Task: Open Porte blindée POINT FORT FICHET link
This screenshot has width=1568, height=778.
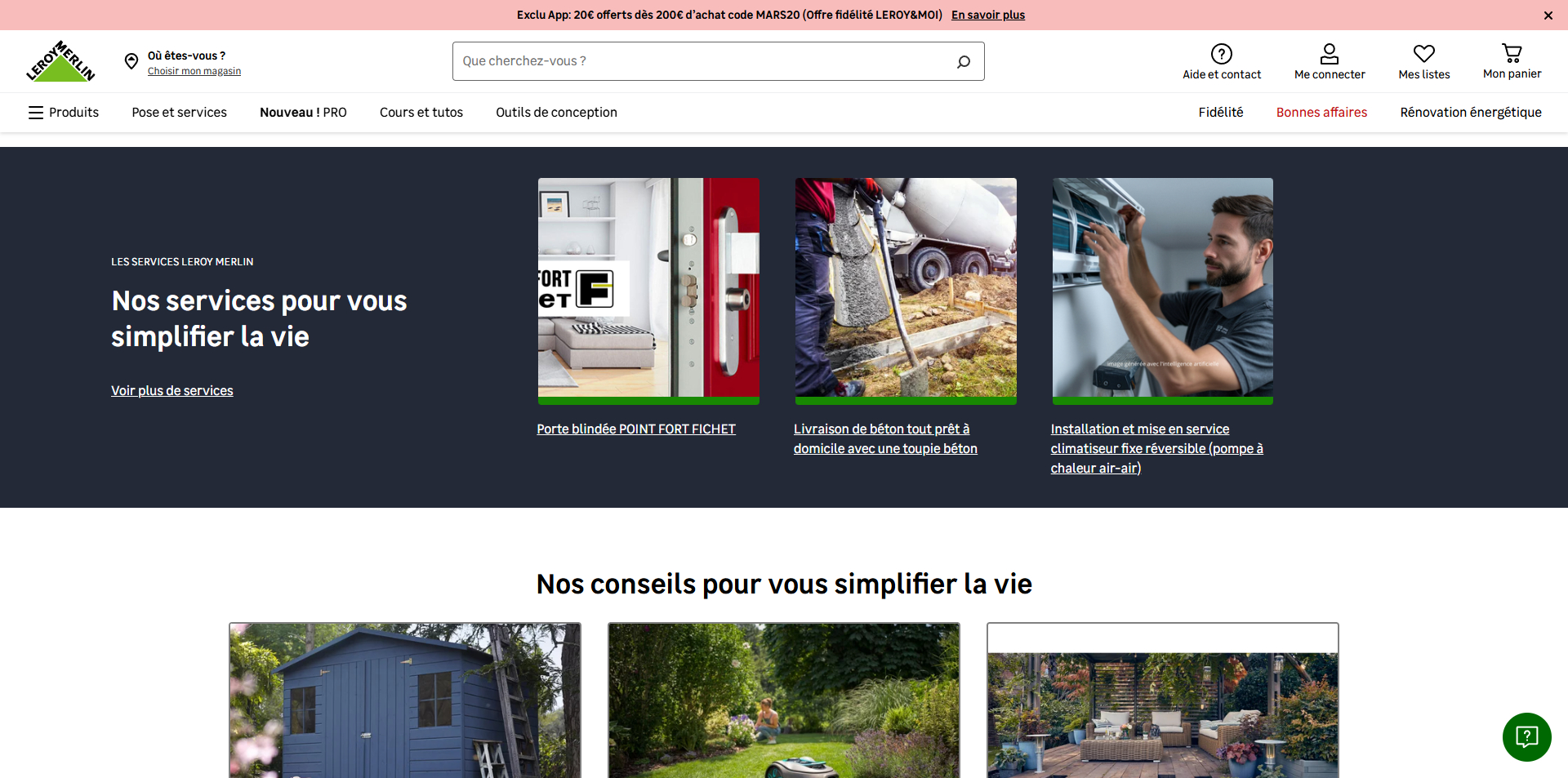Action: coord(636,429)
